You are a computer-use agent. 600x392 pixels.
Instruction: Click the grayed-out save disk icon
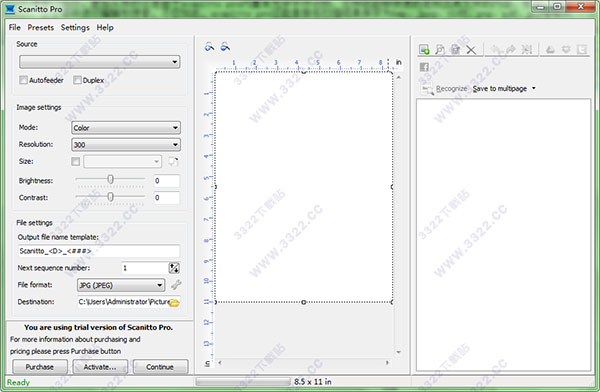[455, 49]
